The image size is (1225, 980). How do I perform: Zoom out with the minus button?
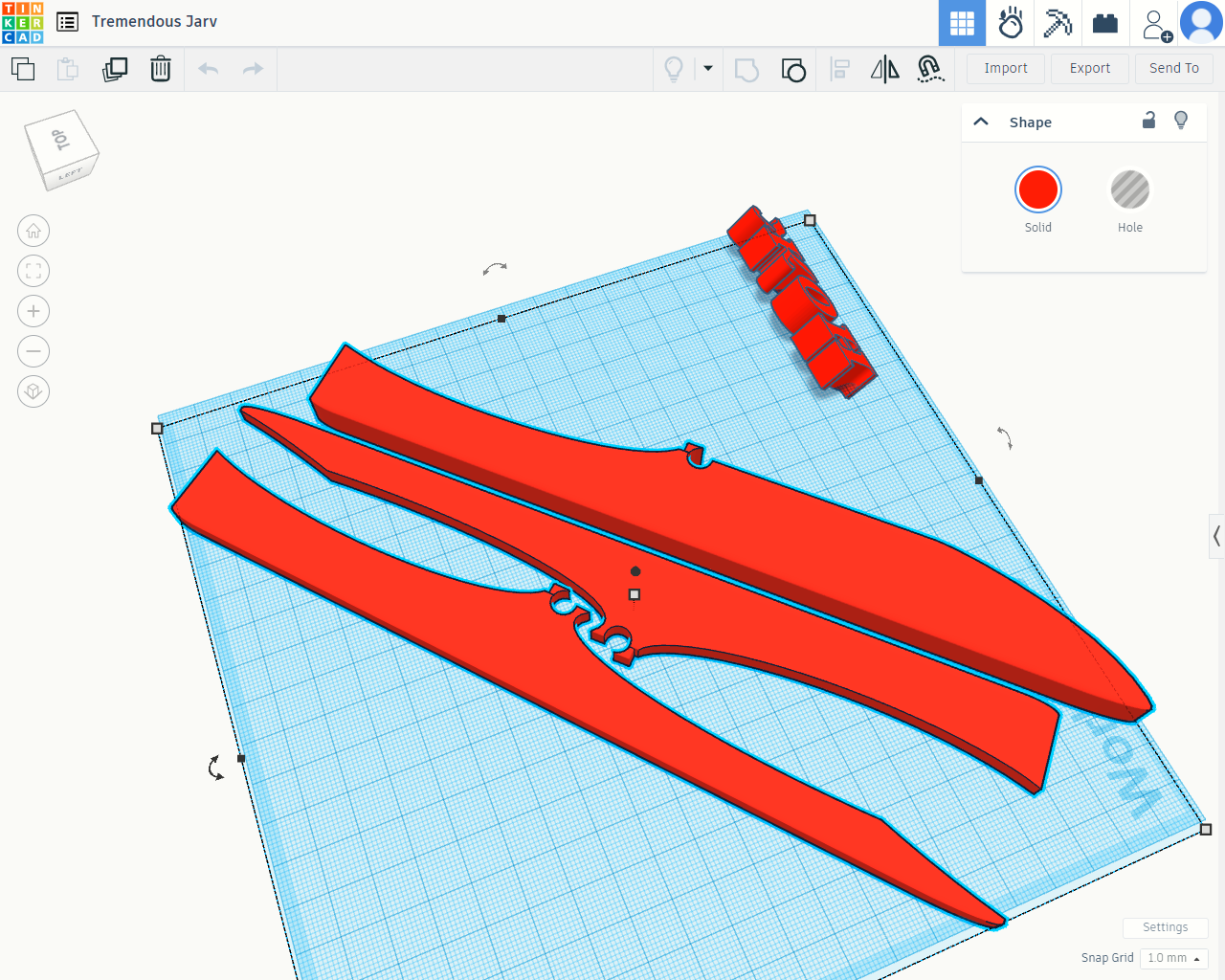coord(33,351)
